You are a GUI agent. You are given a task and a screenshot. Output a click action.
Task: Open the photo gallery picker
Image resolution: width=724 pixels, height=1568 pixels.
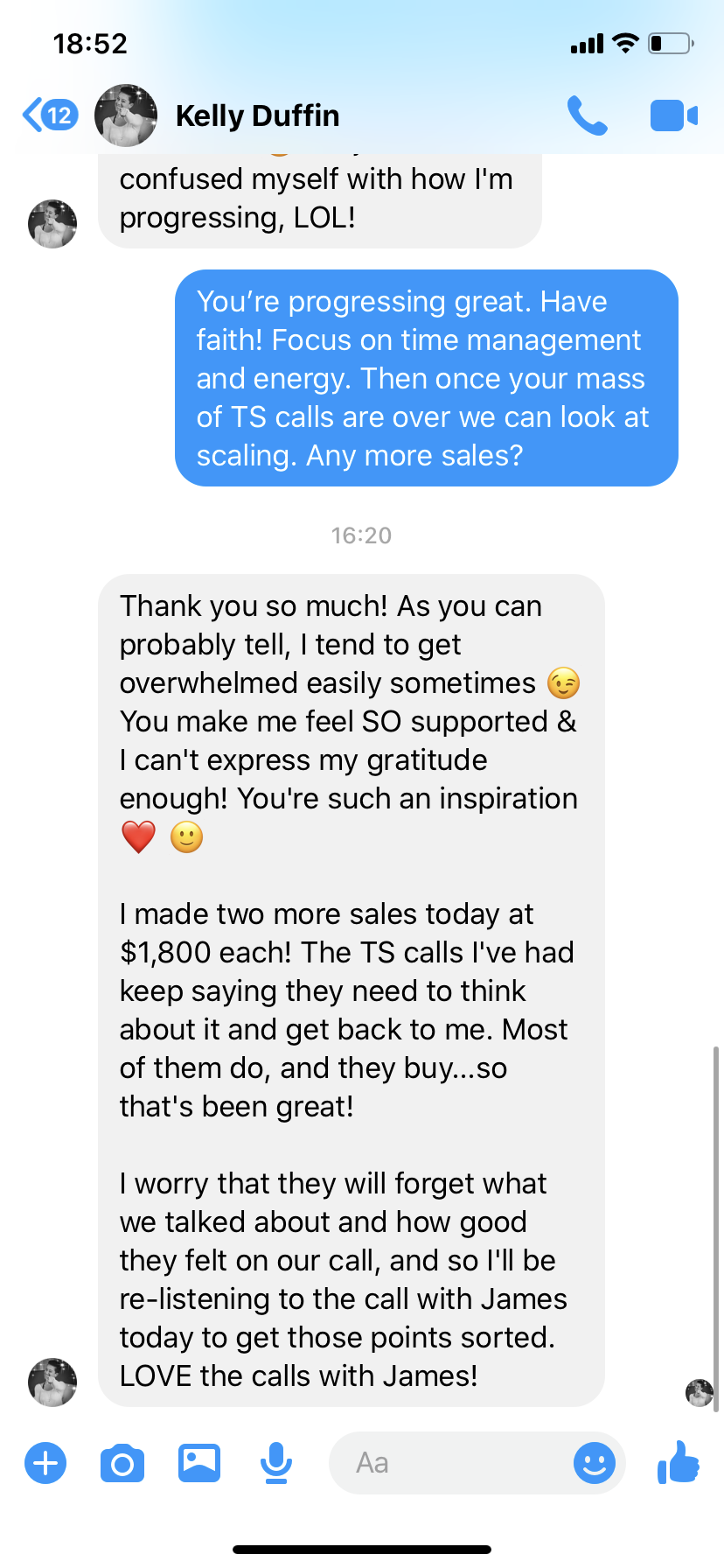click(x=199, y=1462)
